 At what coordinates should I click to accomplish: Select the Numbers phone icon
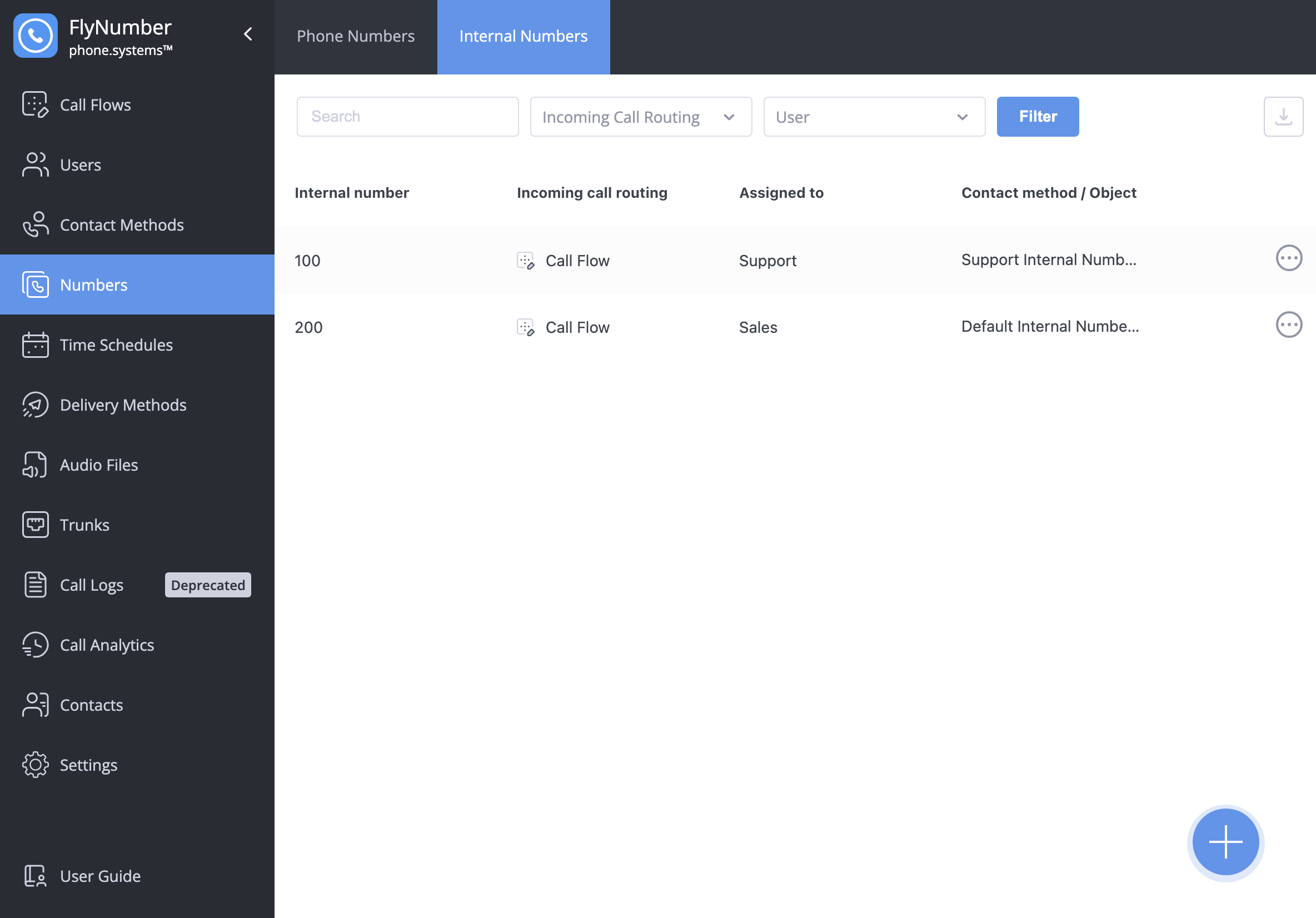[36, 285]
